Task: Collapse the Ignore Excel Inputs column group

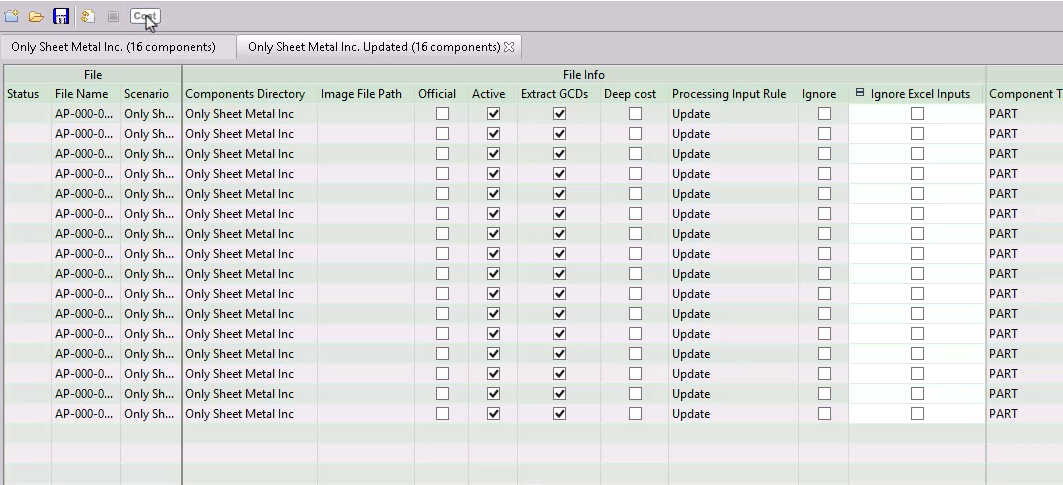Action: click(x=860, y=94)
